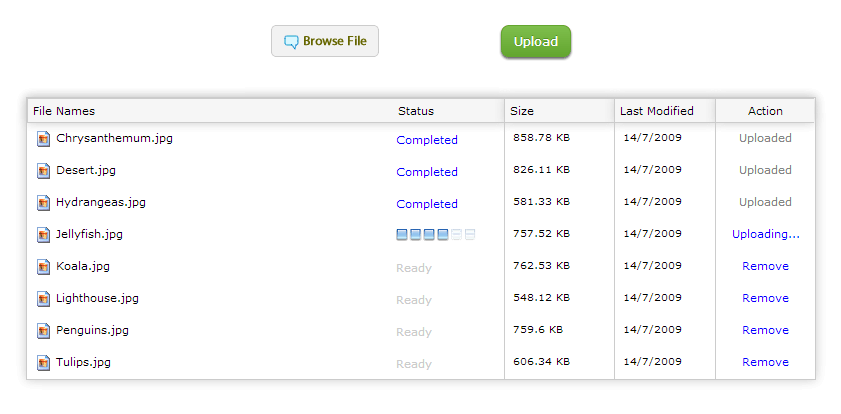Click the Hydrangeas.jpg file icon

pos(43,203)
